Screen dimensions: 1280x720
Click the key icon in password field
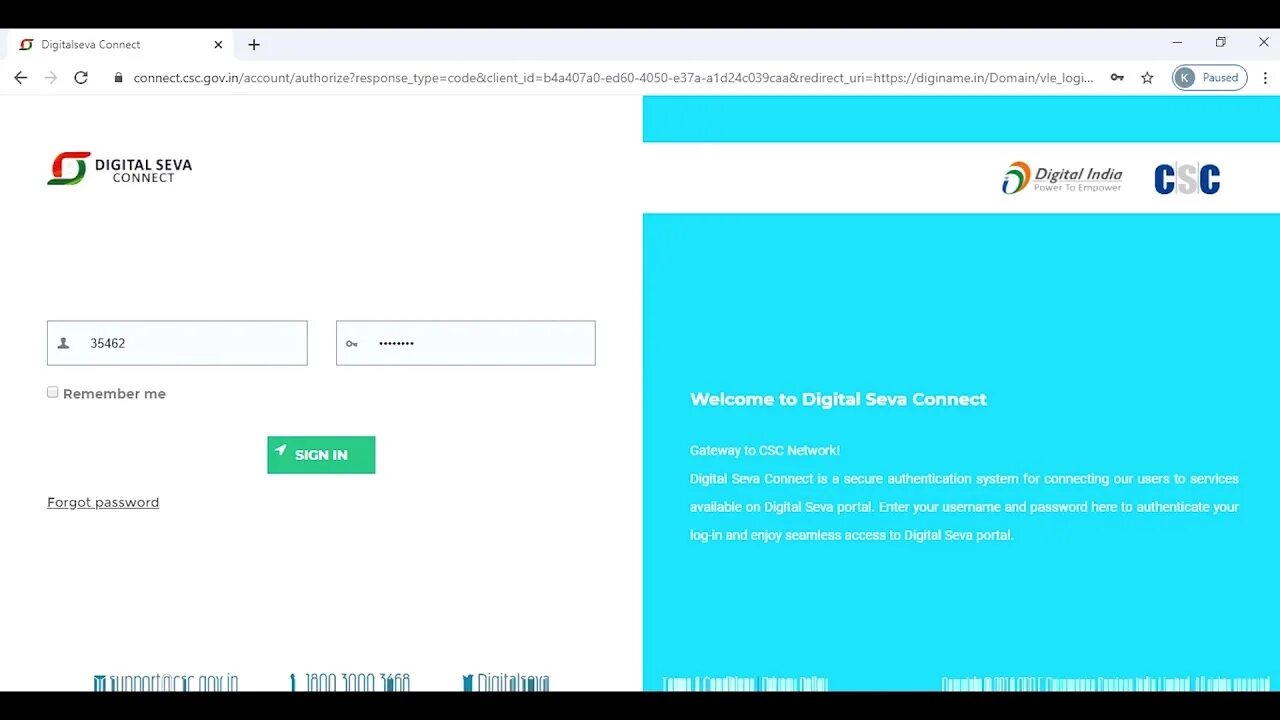pyautogui.click(x=352, y=344)
